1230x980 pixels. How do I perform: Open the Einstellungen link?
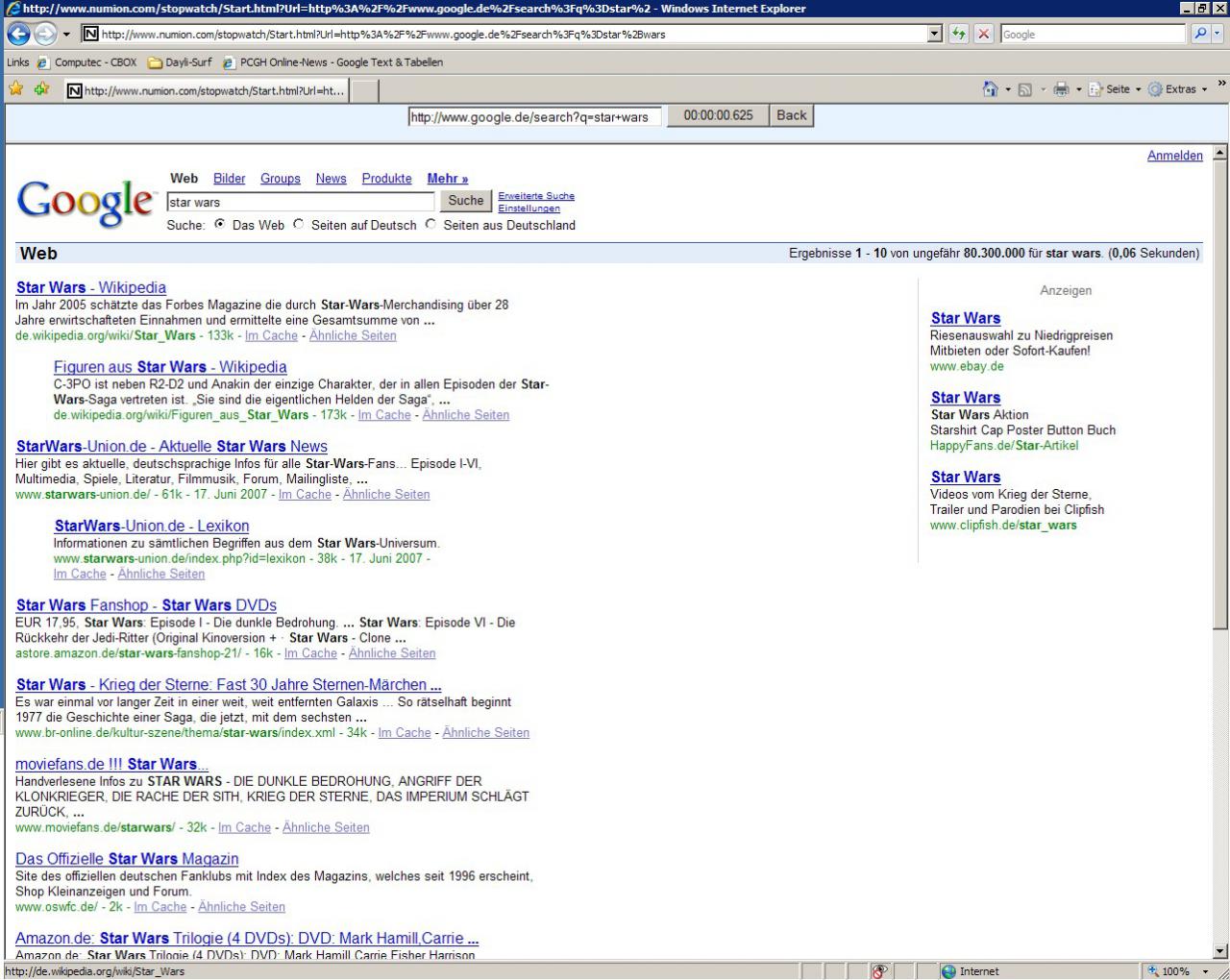pos(529,208)
